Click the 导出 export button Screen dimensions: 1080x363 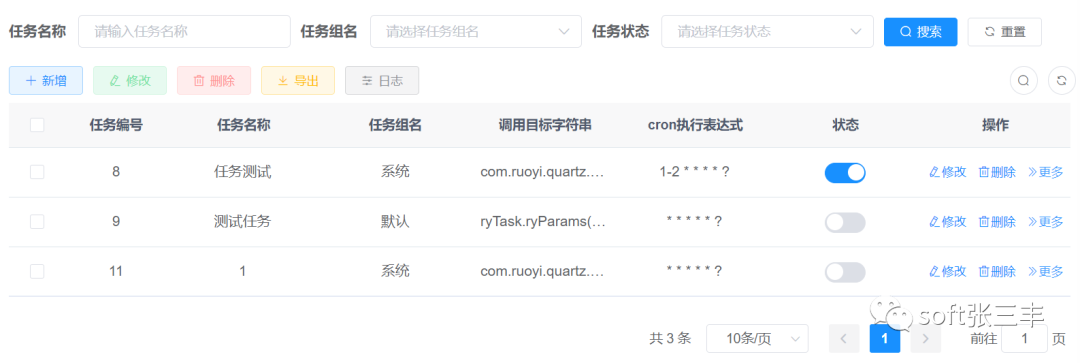click(x=298, y=81)
